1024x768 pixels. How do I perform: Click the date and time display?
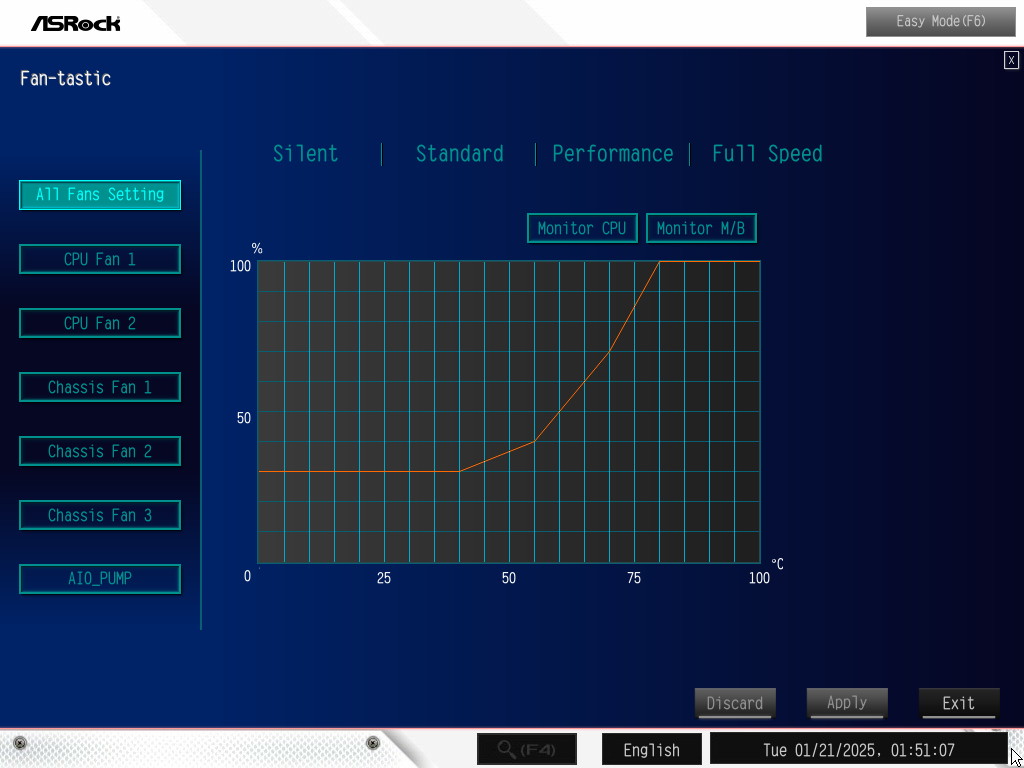tap(859, 750)
